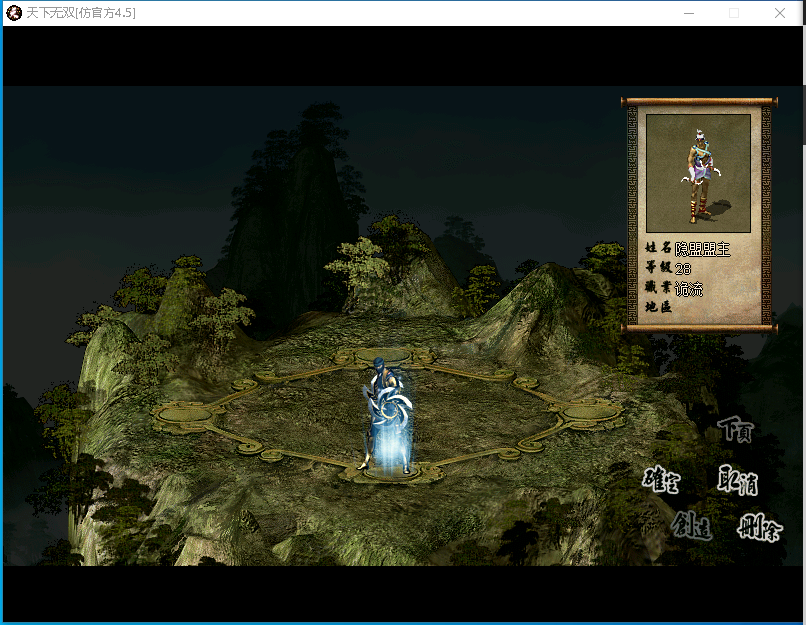
Task: Click the empty right character platform
Action: 583,410
